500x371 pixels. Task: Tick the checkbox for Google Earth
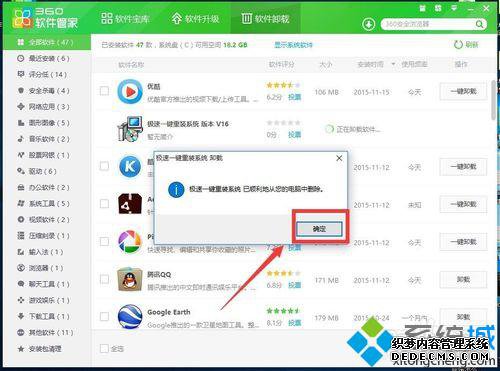(x=104, y=316)
